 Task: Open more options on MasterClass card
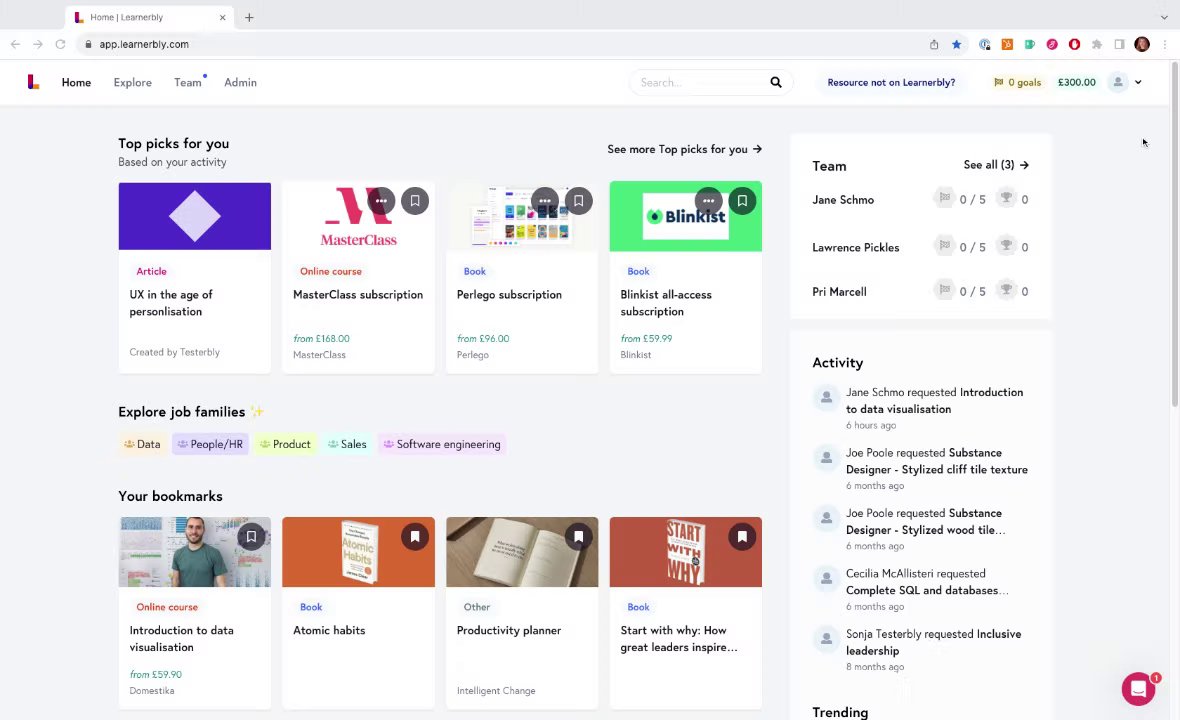(382, 201)
